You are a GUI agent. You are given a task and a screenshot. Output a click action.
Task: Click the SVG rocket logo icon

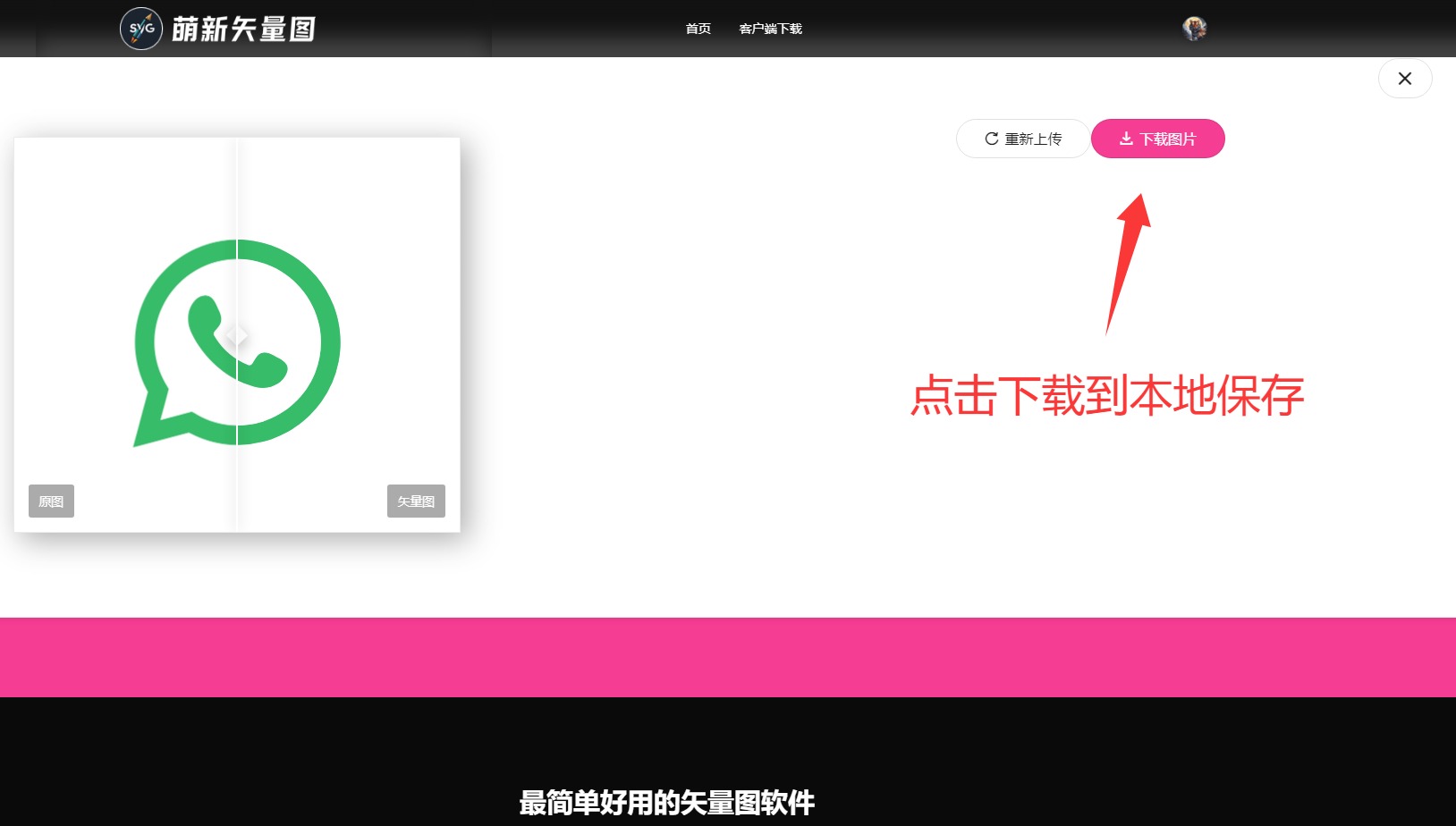pos(141,29)
